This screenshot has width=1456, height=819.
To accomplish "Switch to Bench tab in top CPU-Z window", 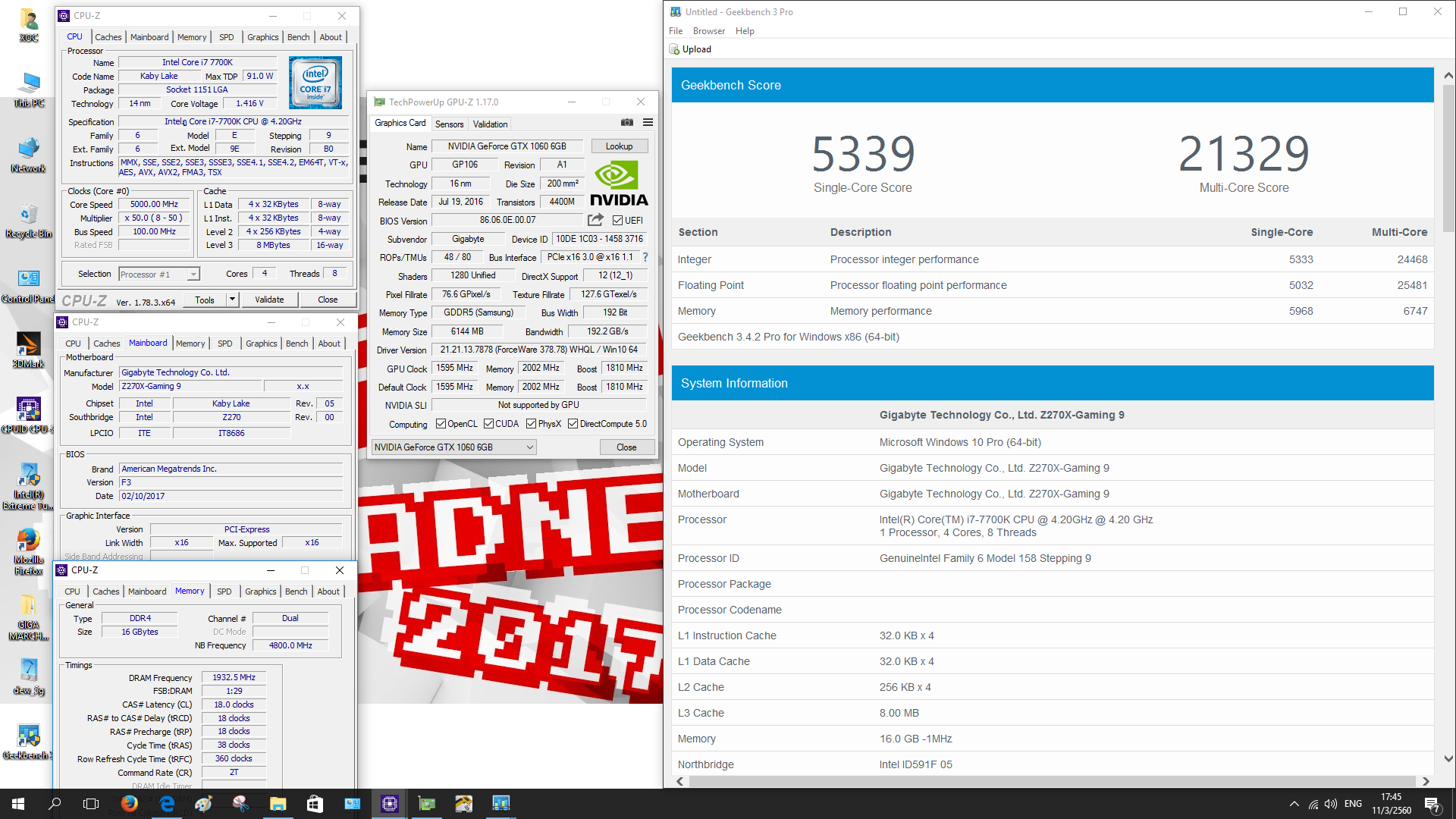I will [x=298, y=37].
